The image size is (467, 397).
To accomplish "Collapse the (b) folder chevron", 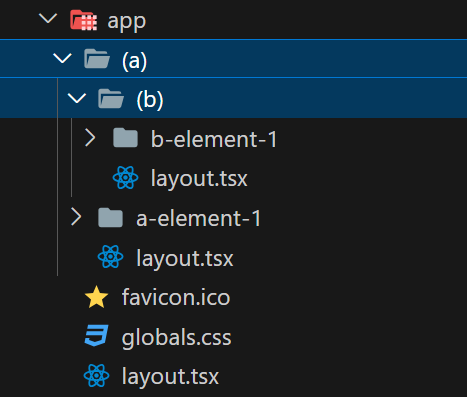I will [x=77, y=98].
